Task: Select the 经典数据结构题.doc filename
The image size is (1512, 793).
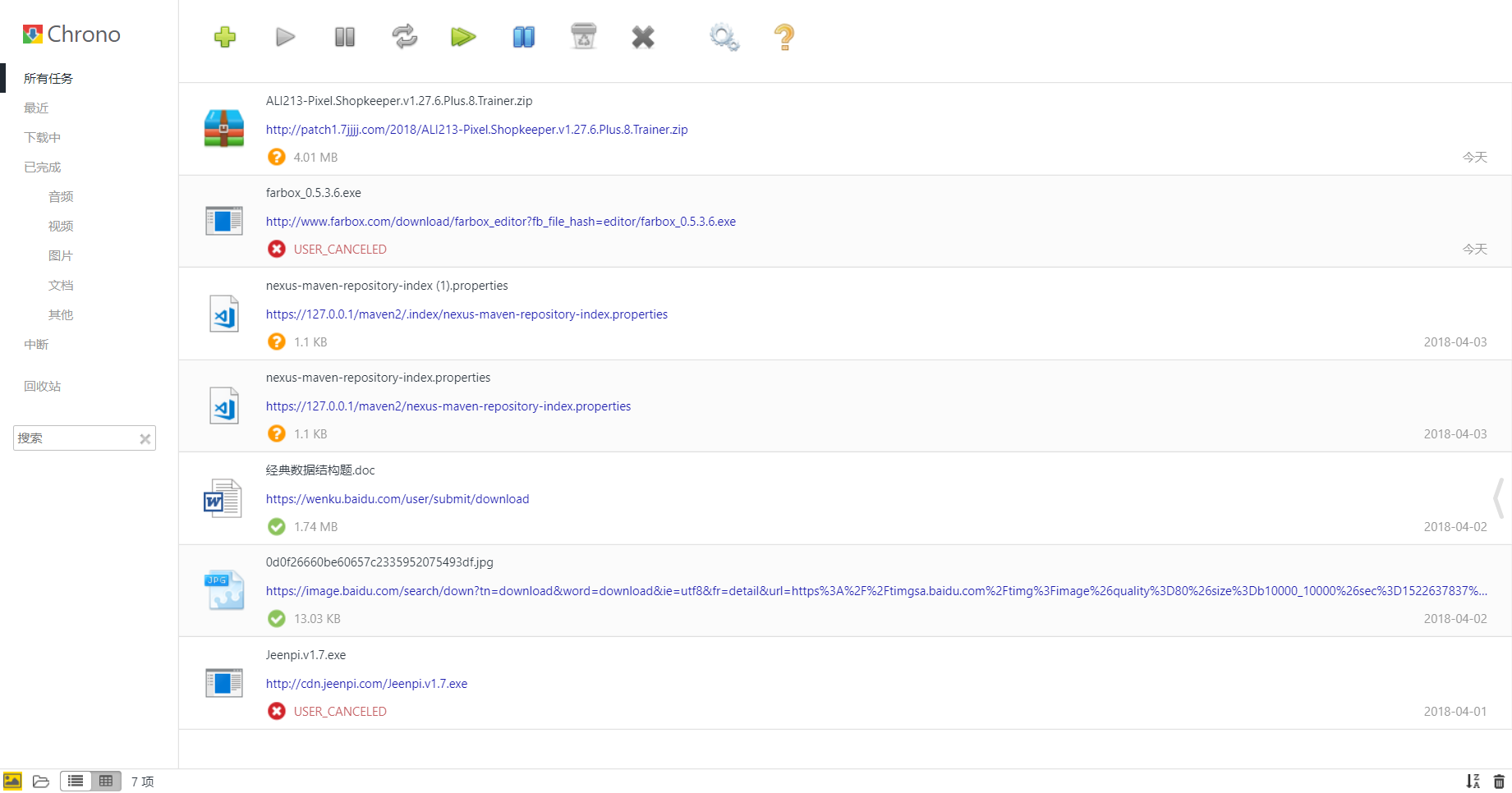Action: (320, 470)
